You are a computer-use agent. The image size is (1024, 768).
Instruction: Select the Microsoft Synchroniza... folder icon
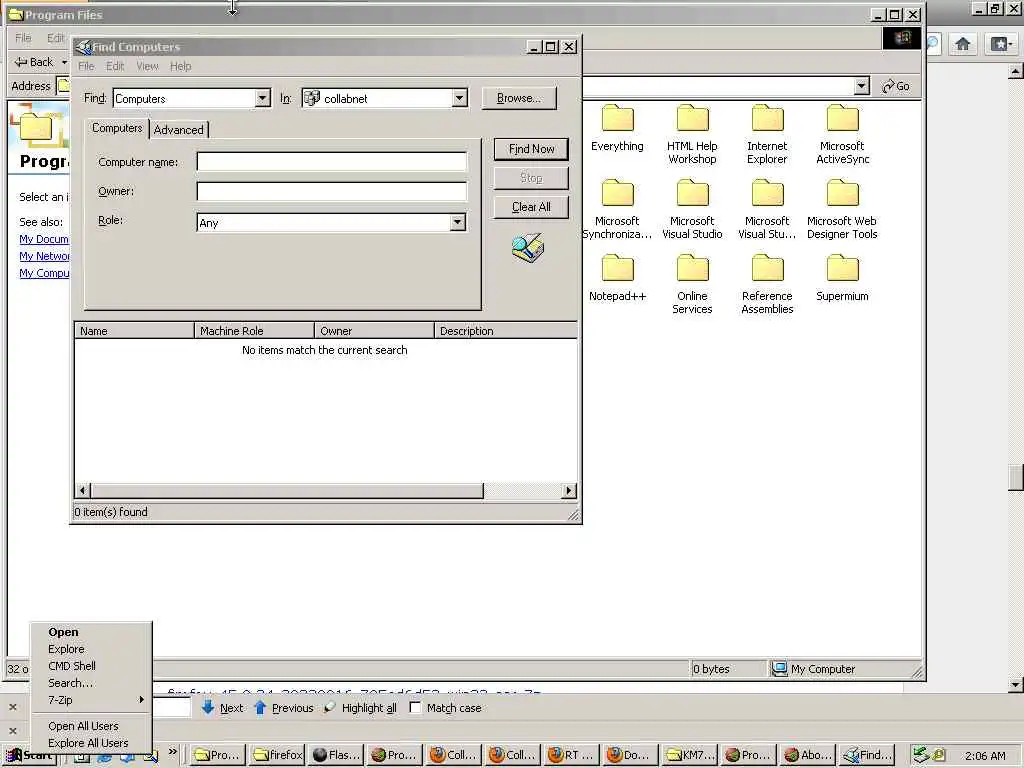click(618, 193)
